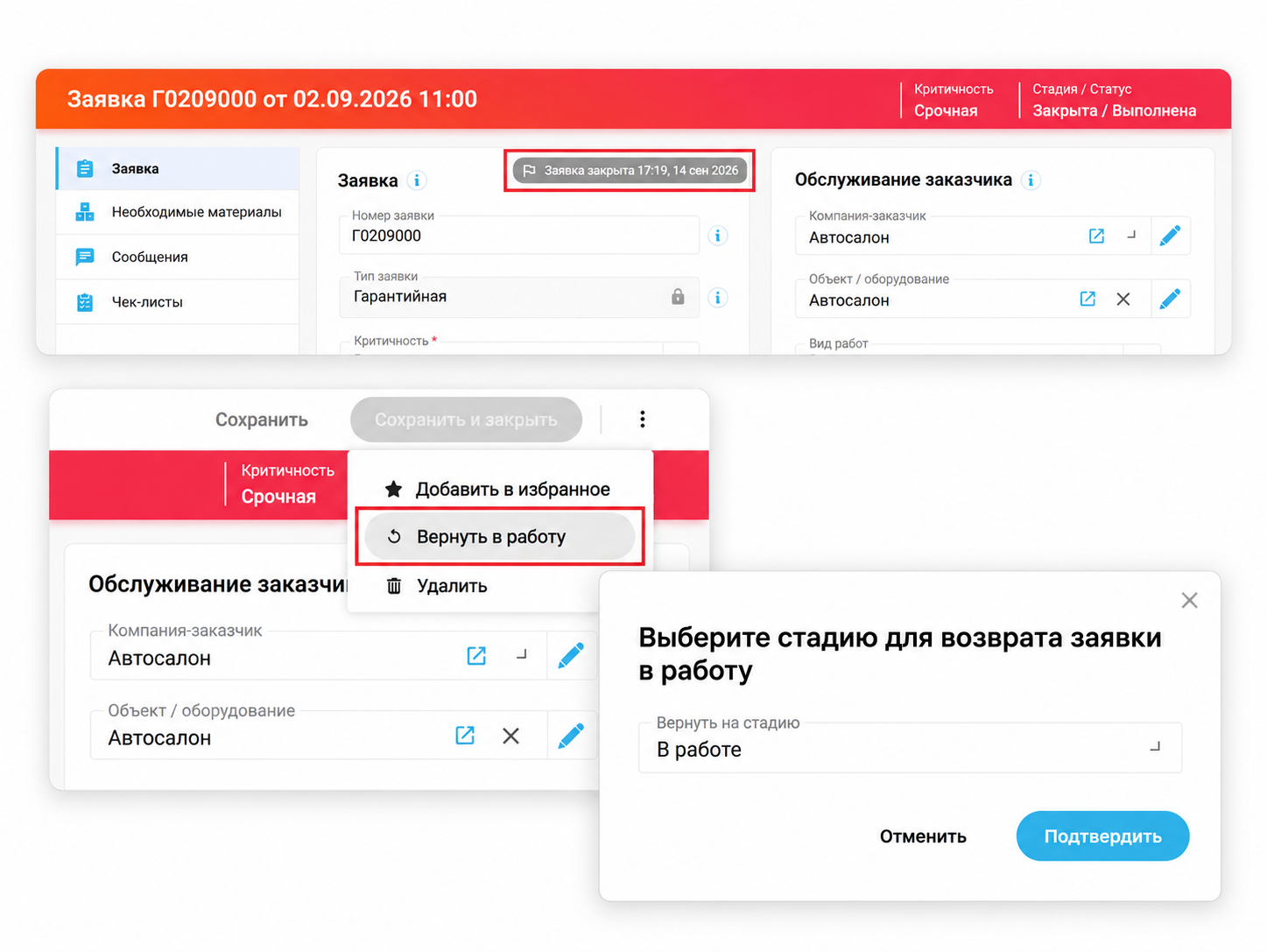Click the Отменить button
Screen dimensions: 1267x952
[923, 836]
